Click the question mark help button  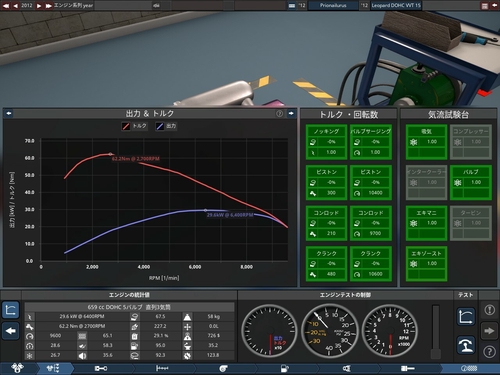tap(489, 351)
